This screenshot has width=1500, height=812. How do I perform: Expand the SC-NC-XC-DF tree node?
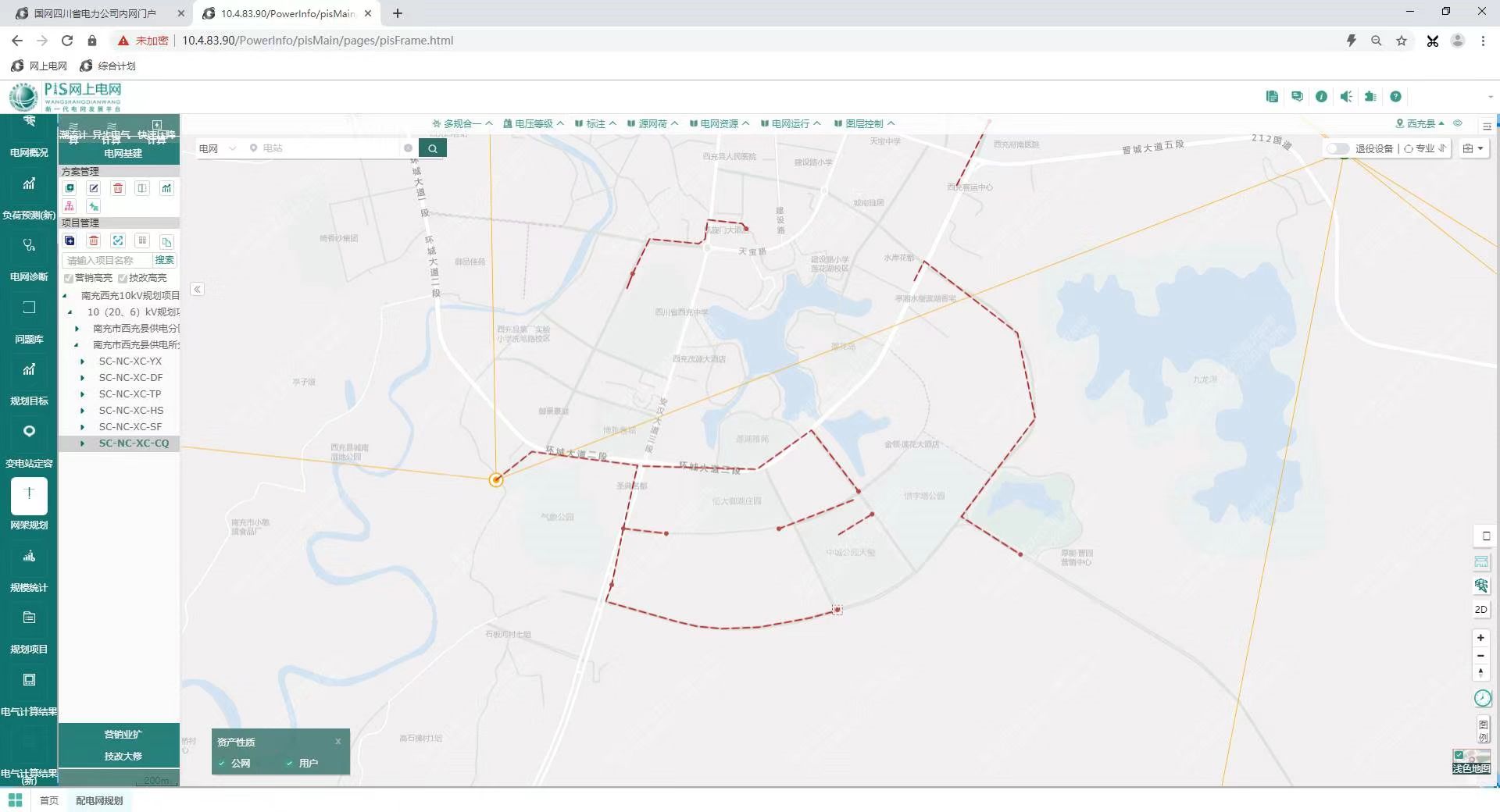click(82, 378)
